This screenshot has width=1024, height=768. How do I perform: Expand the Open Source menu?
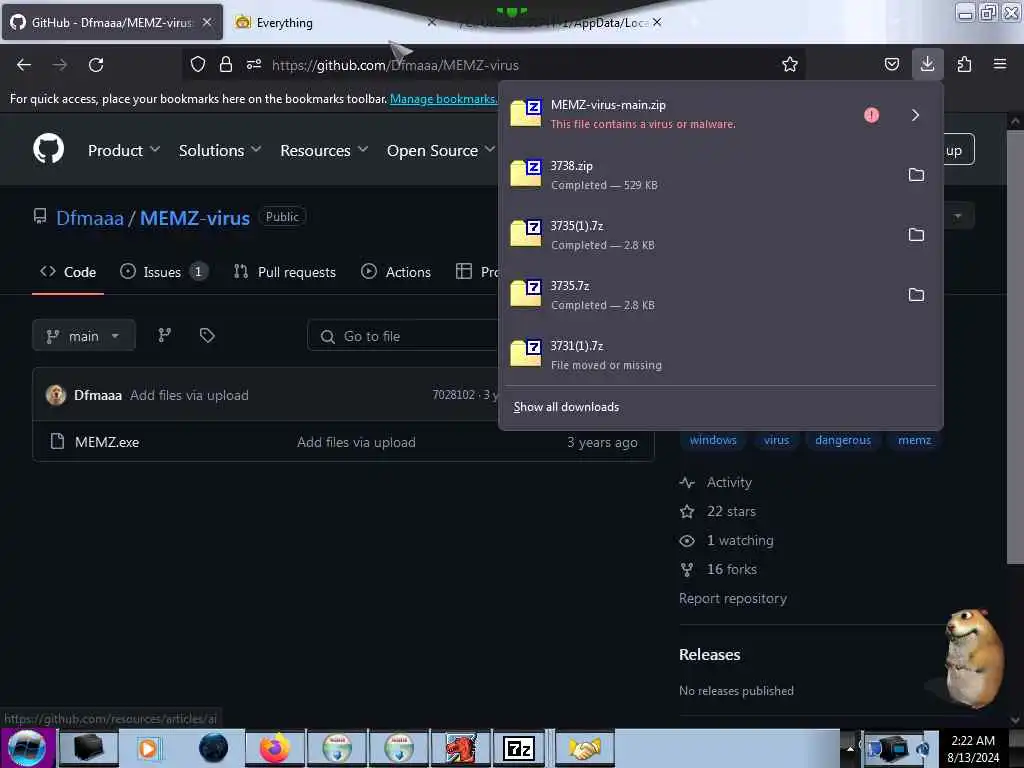point(441,150)
